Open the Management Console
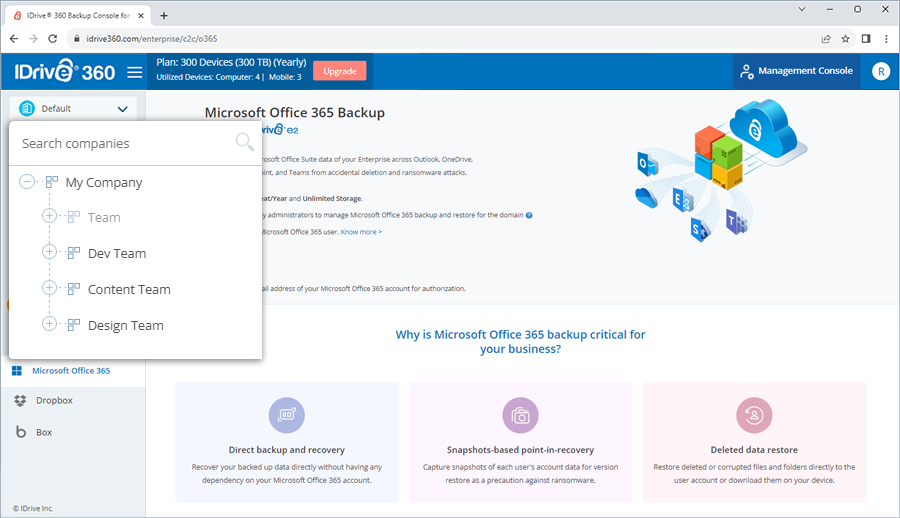Viewport: 900px width, 518px height. click(x=796, y=71)
